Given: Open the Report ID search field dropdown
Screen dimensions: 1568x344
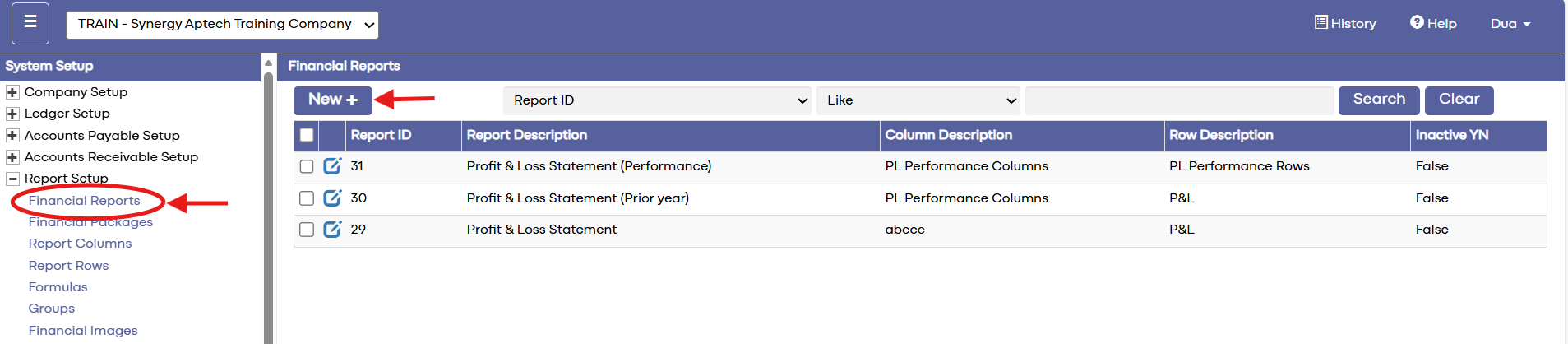Looking at the screenshot, I should 657,100.
